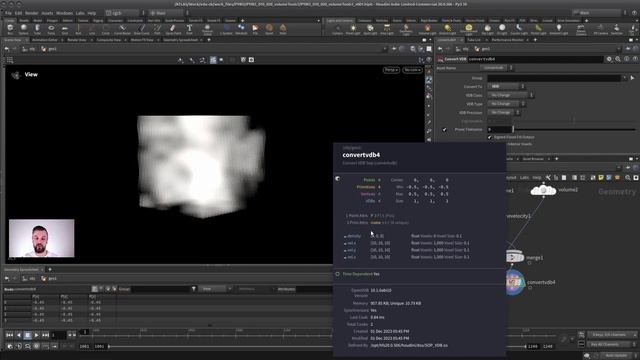Add a Spot Light from shelf
This screenshot has height=360, width=640.
click(370, 29)
